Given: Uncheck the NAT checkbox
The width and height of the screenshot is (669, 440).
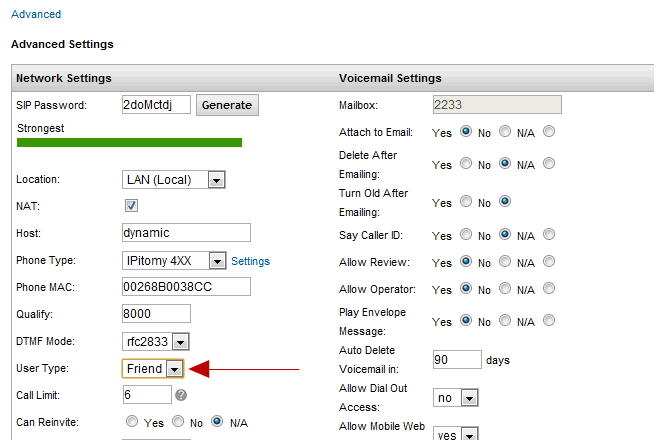Looking at the screenshot, I should pos(131,206).
